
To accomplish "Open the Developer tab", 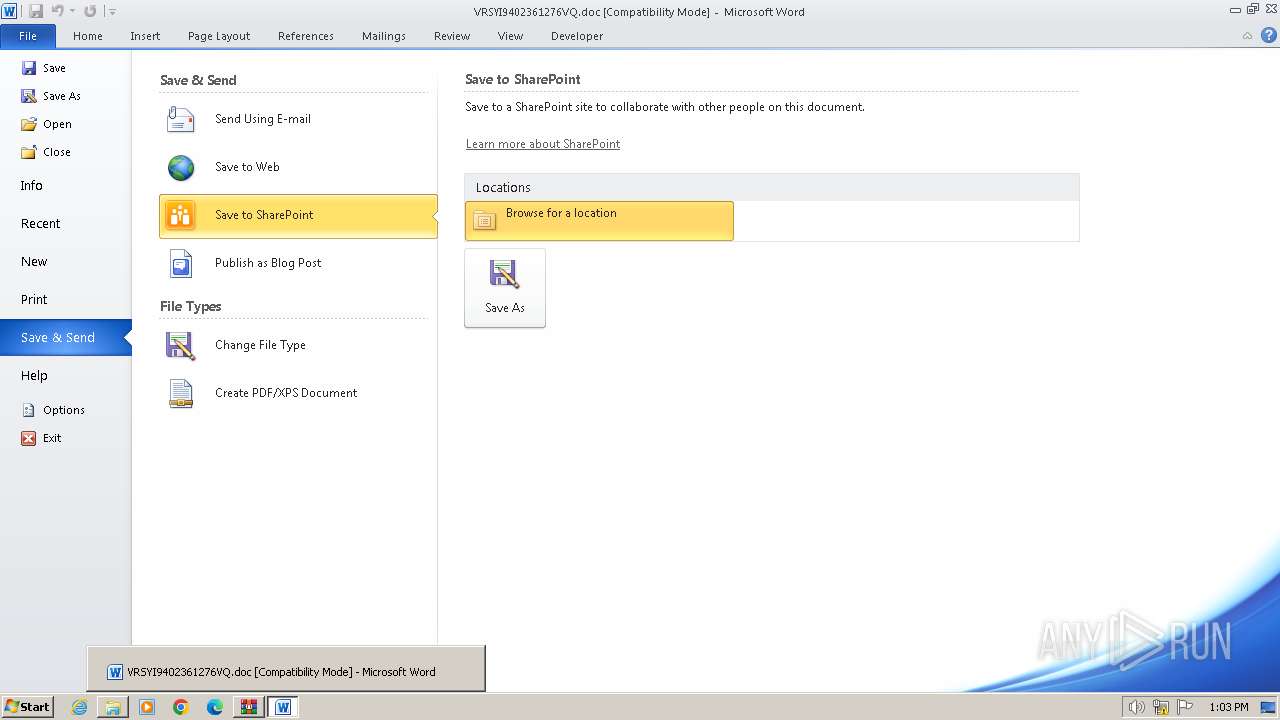I will [577, 36].
